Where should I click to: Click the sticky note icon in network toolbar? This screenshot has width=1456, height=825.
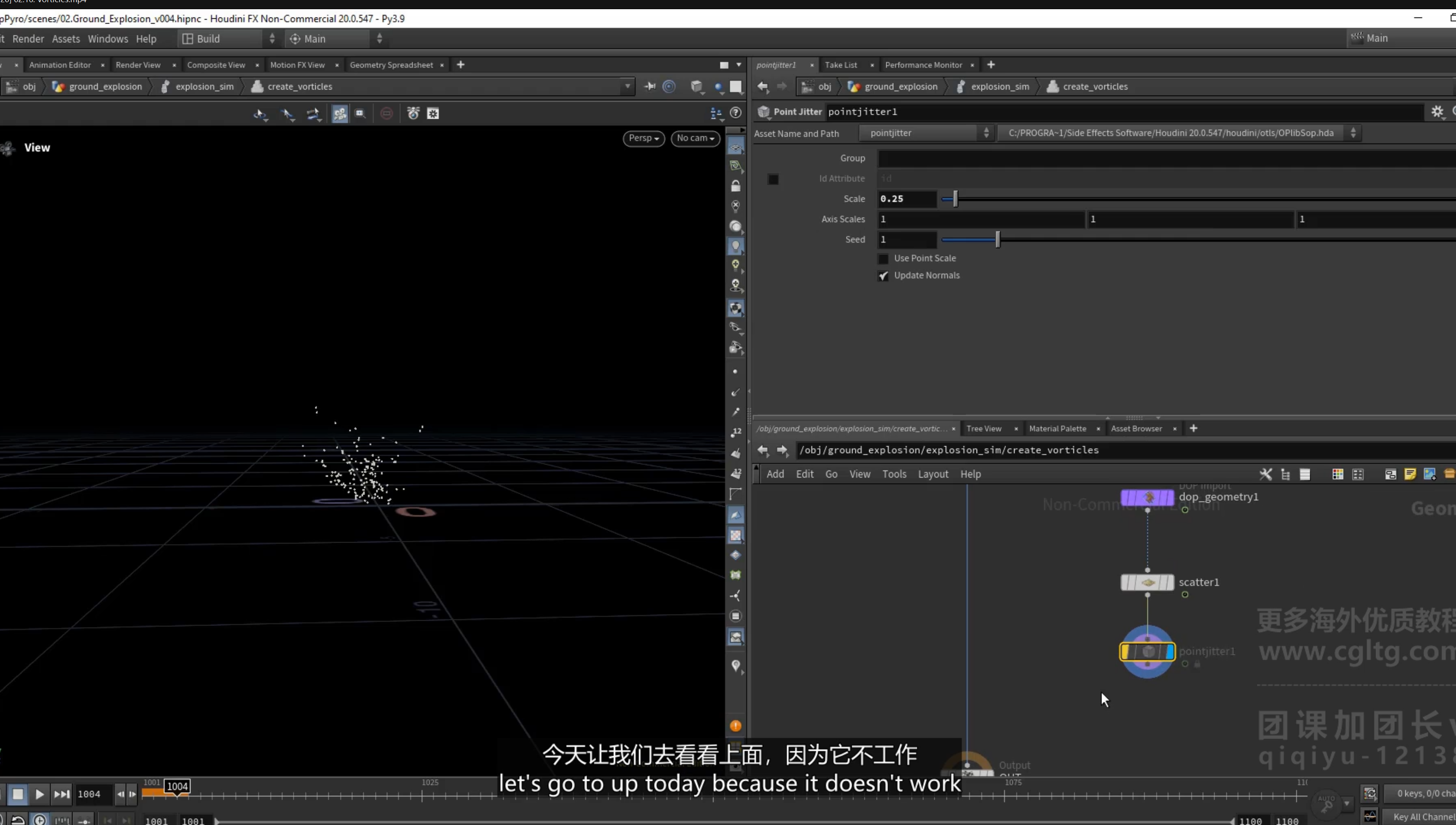pyautogui.click(x=1410, y=474)
